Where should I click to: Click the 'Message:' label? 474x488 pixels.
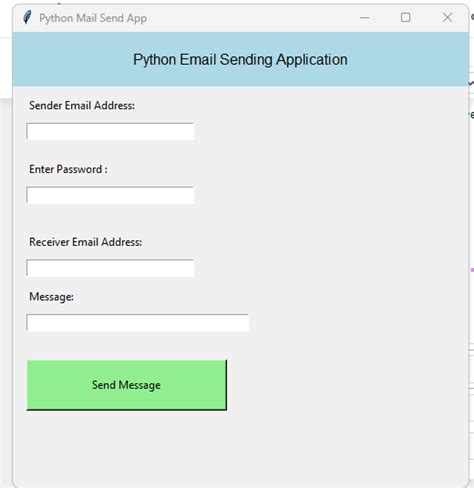51,297
